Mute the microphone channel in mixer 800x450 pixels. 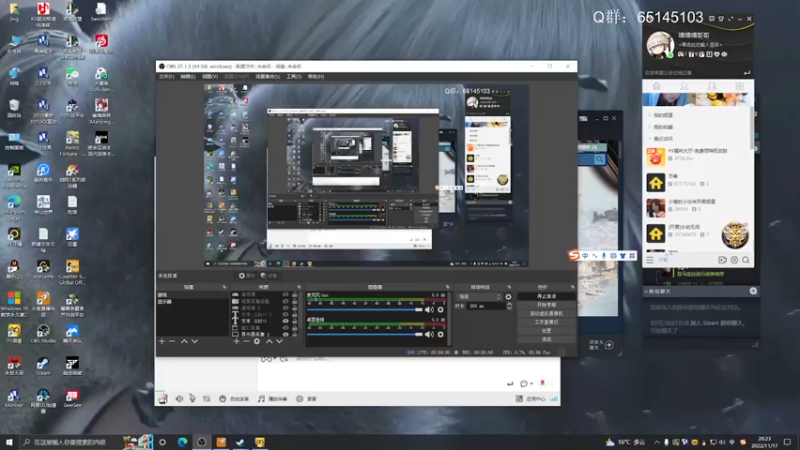429,310
